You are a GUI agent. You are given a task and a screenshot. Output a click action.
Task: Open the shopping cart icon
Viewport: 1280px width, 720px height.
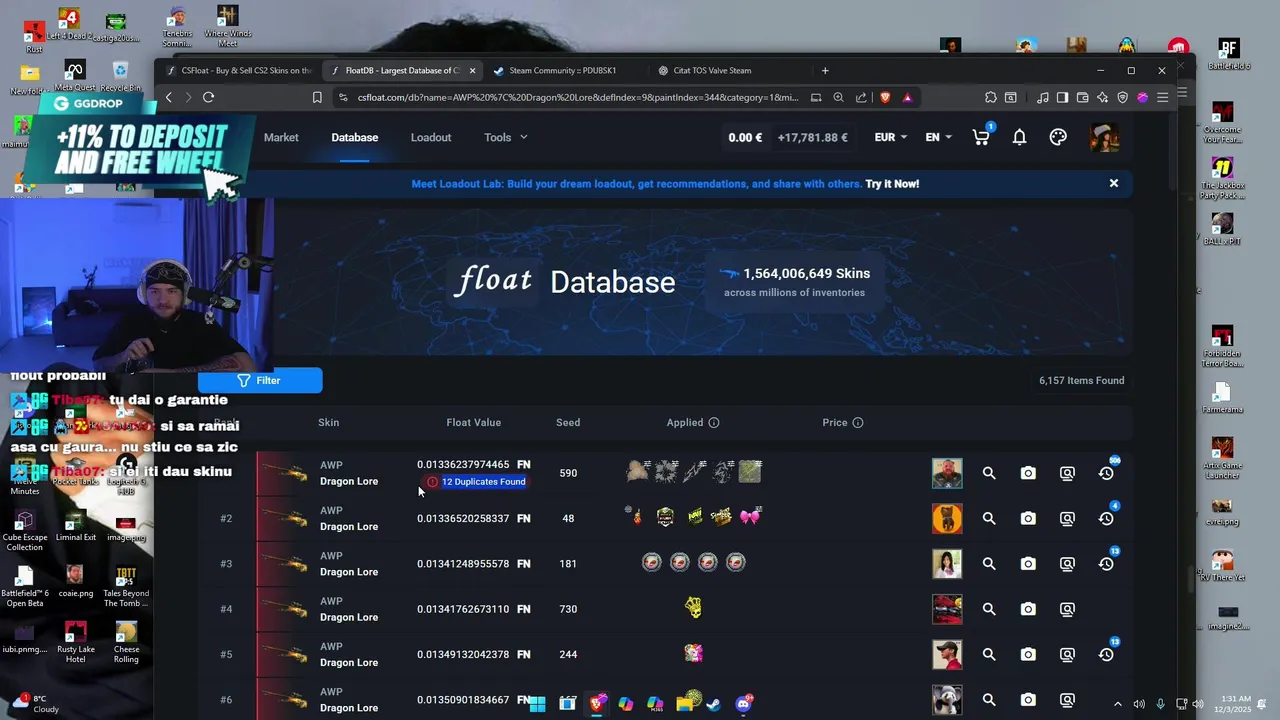tap(981, 138)
